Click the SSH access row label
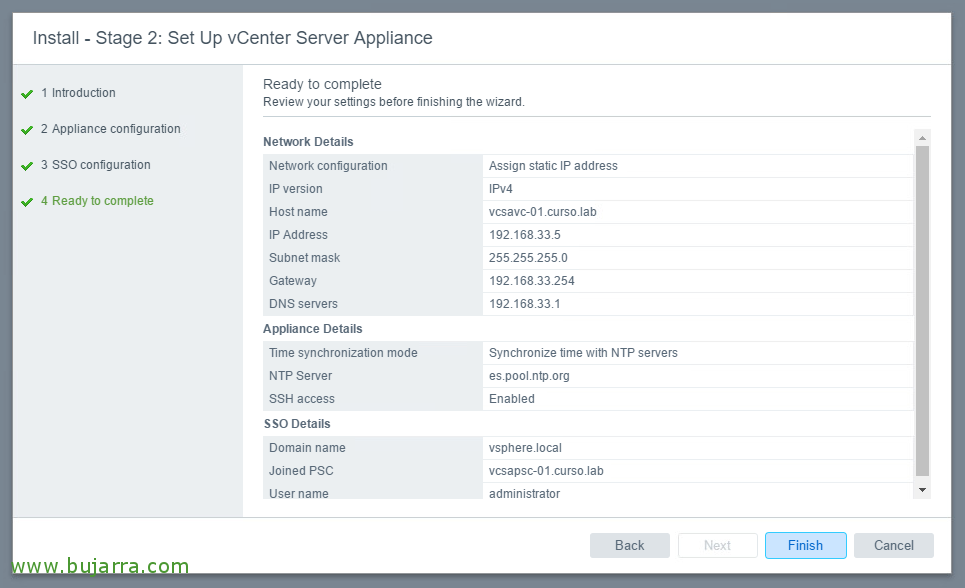The height and width of the screenshot is (588, 965). [x=302, y=399]
